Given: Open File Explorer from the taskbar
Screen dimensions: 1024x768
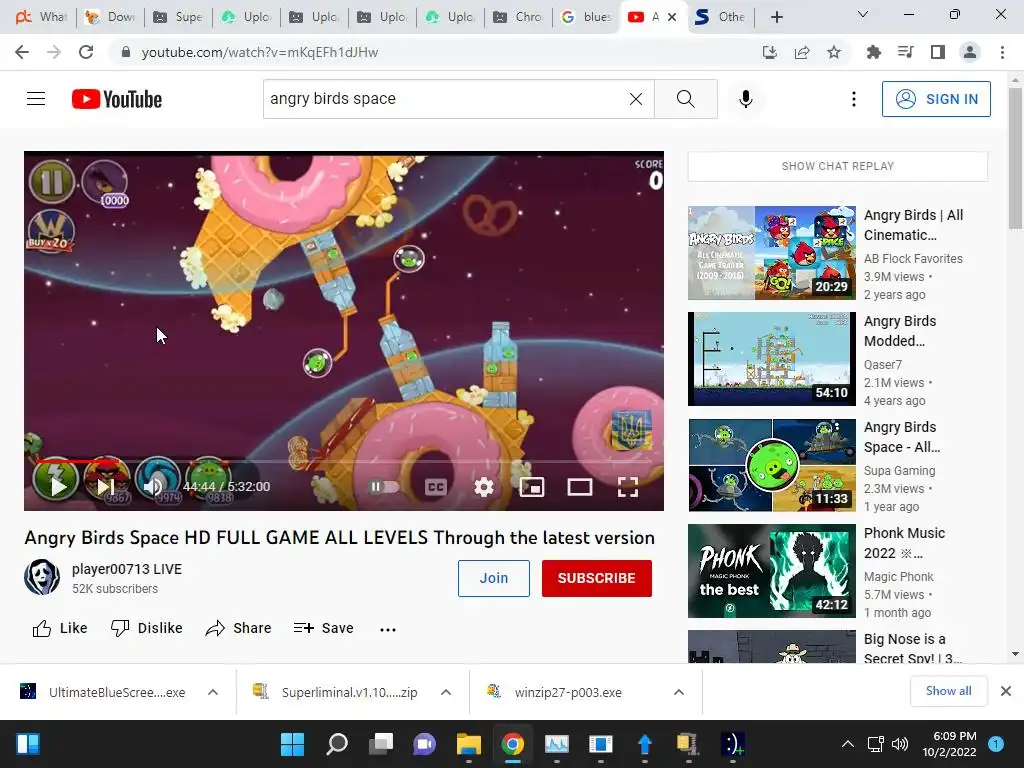Looking at the screenshot, I should point(468,744).
